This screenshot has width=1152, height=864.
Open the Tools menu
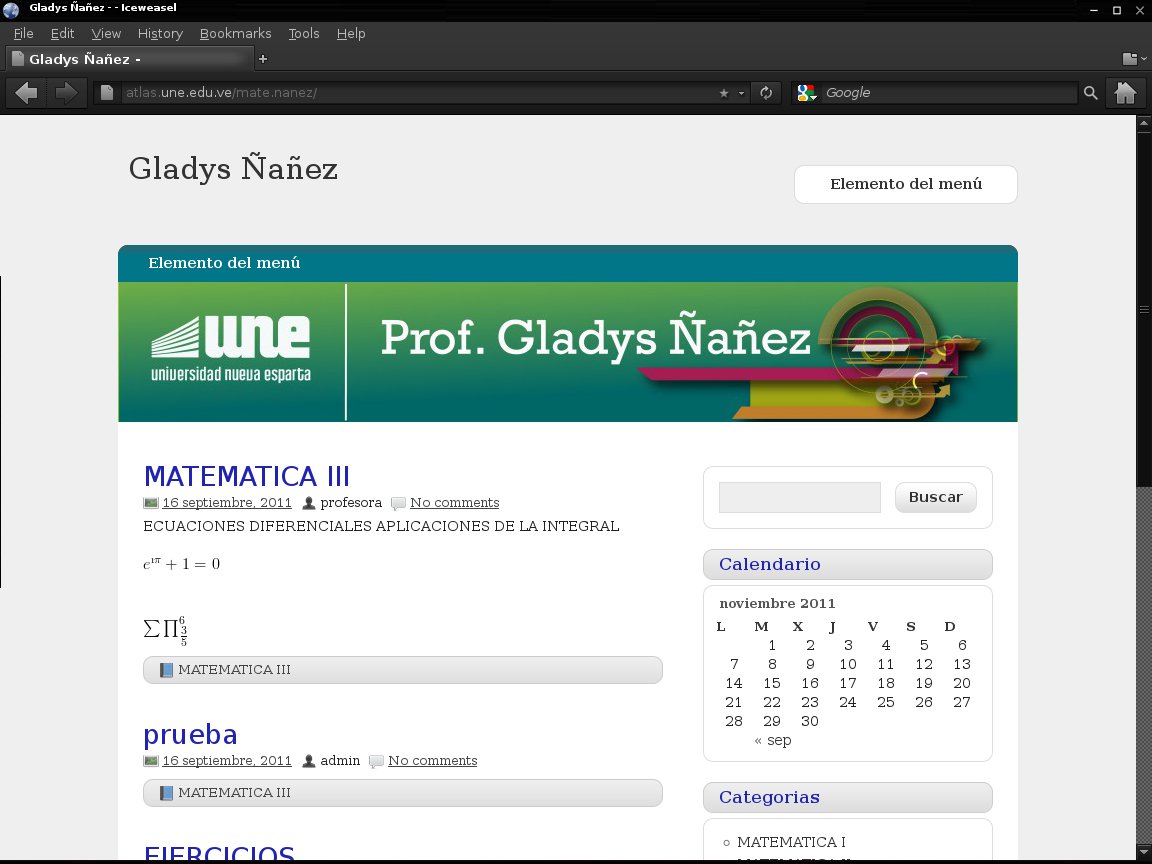point(303,33)
